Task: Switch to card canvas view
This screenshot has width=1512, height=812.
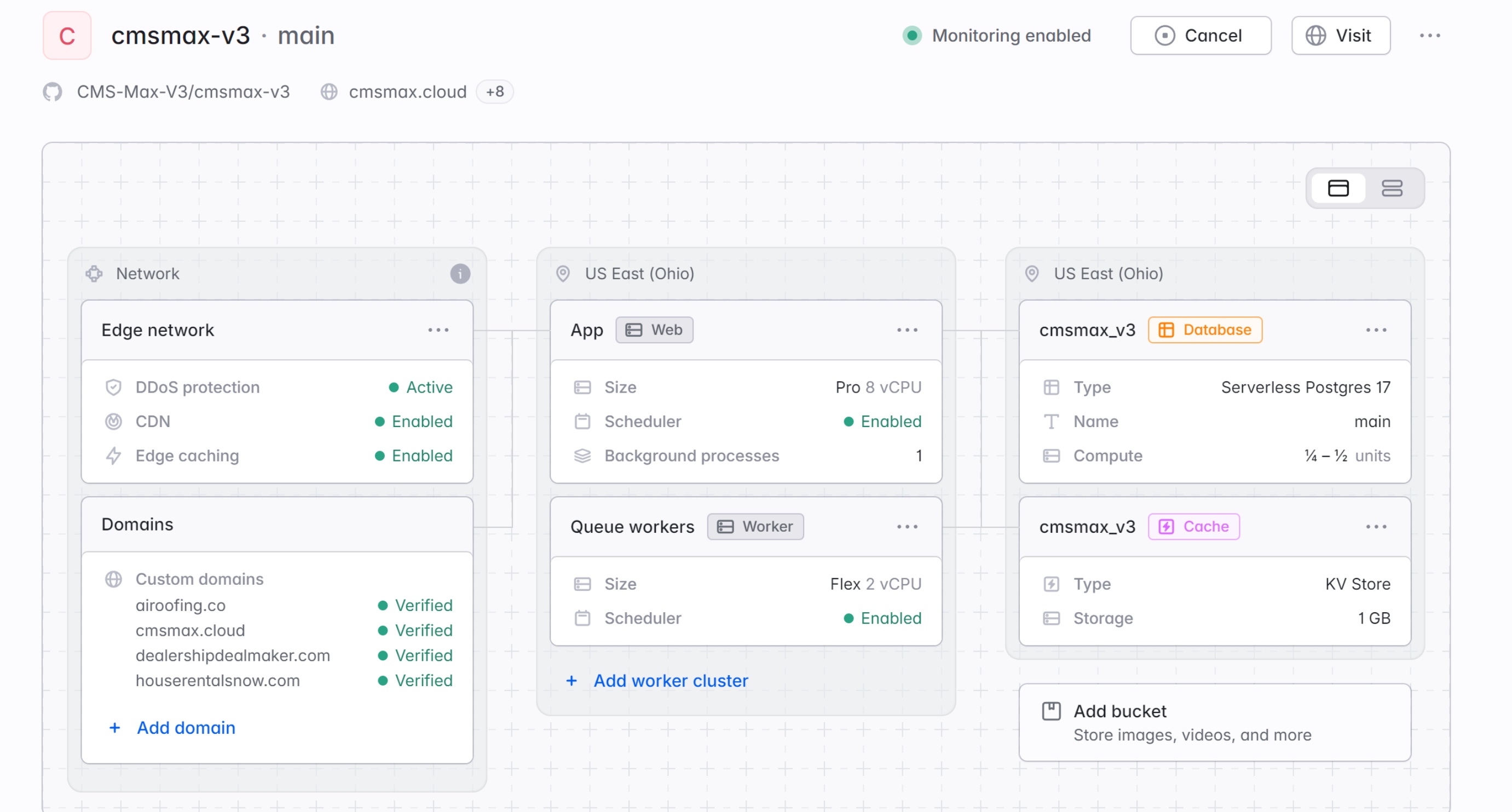Action: (x=1338, y=188)
